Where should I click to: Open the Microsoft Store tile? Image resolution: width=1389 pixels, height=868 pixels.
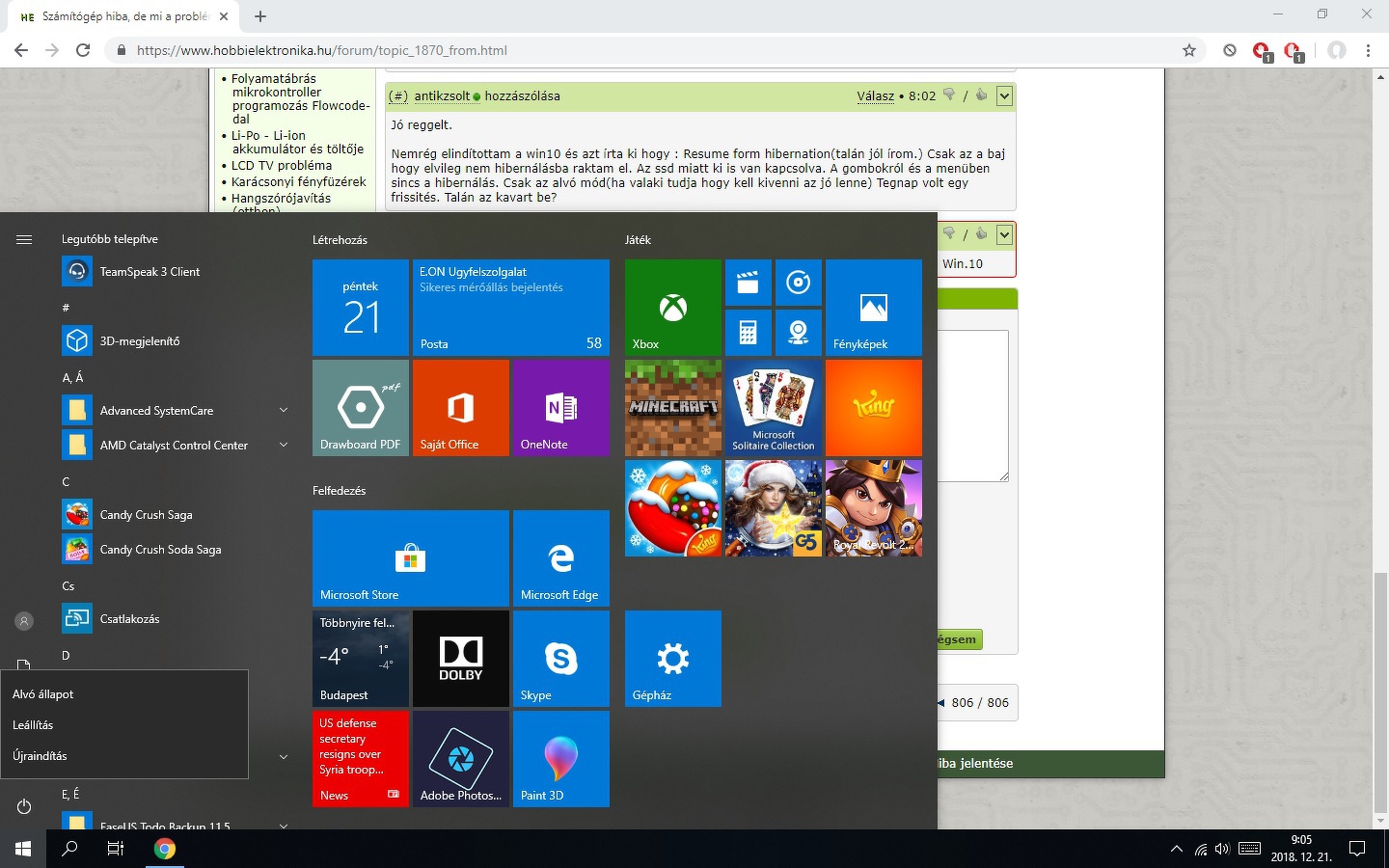click(x=411, y=558)
